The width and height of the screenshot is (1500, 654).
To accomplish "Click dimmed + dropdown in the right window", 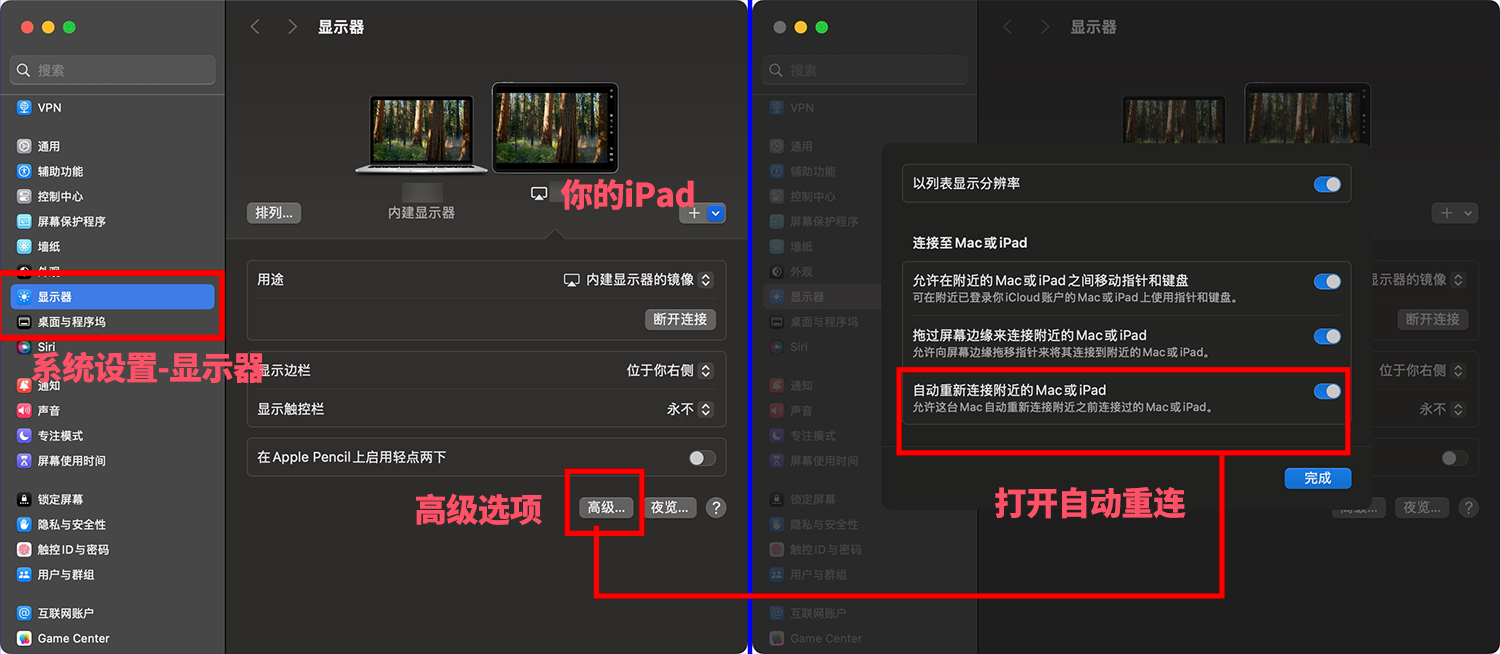I will [x=1454, y=213].
